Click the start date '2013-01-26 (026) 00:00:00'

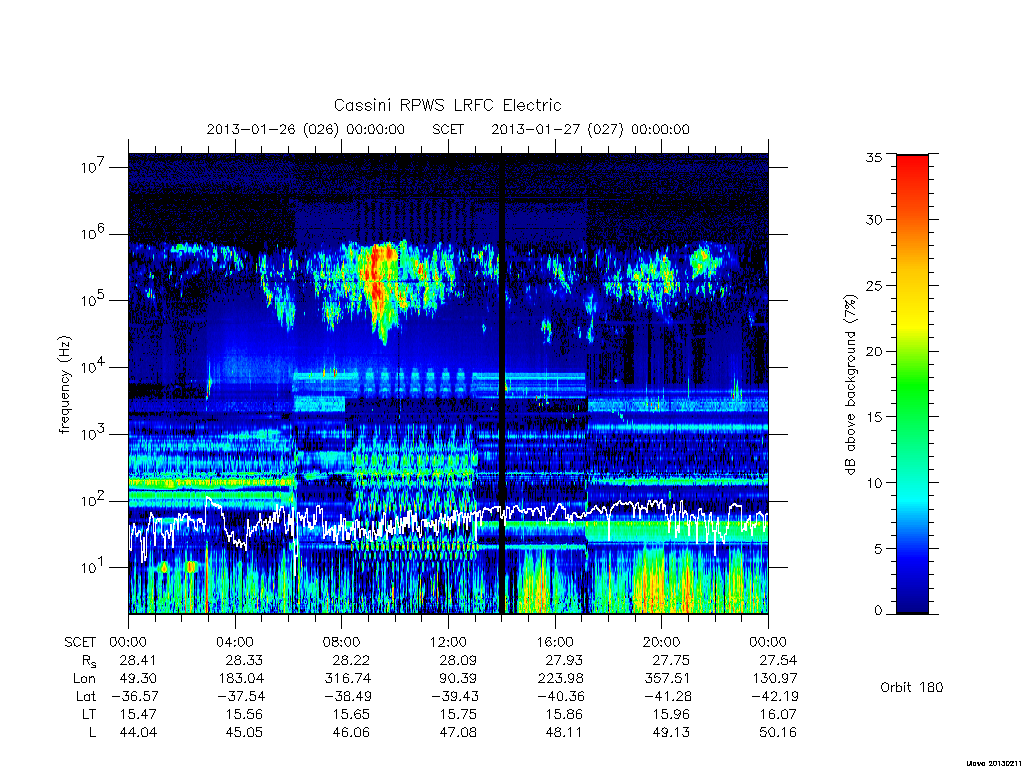point(306,129)
